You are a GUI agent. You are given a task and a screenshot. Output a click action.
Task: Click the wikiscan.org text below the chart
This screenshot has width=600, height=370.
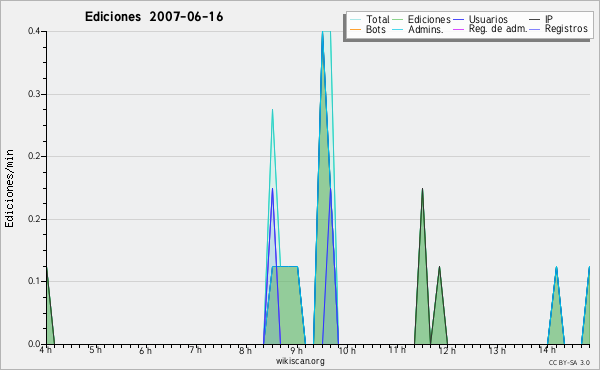tap(300, 361)
